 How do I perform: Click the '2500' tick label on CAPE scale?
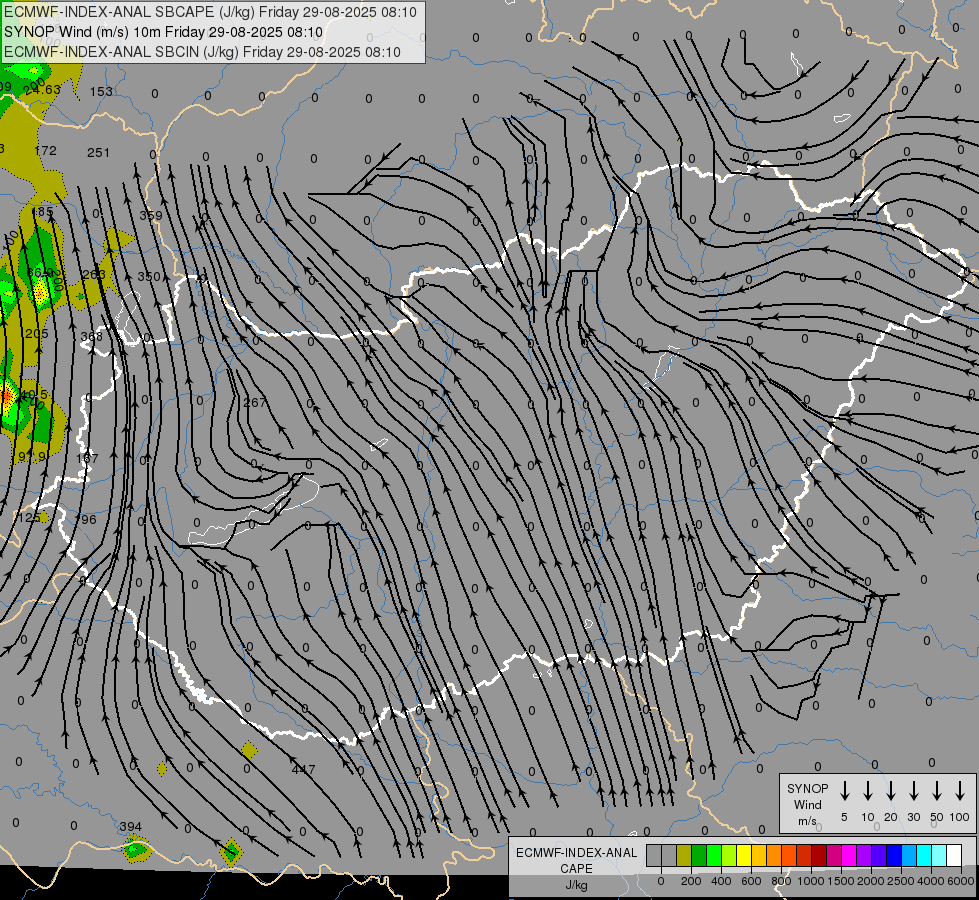tap(901, 881)
